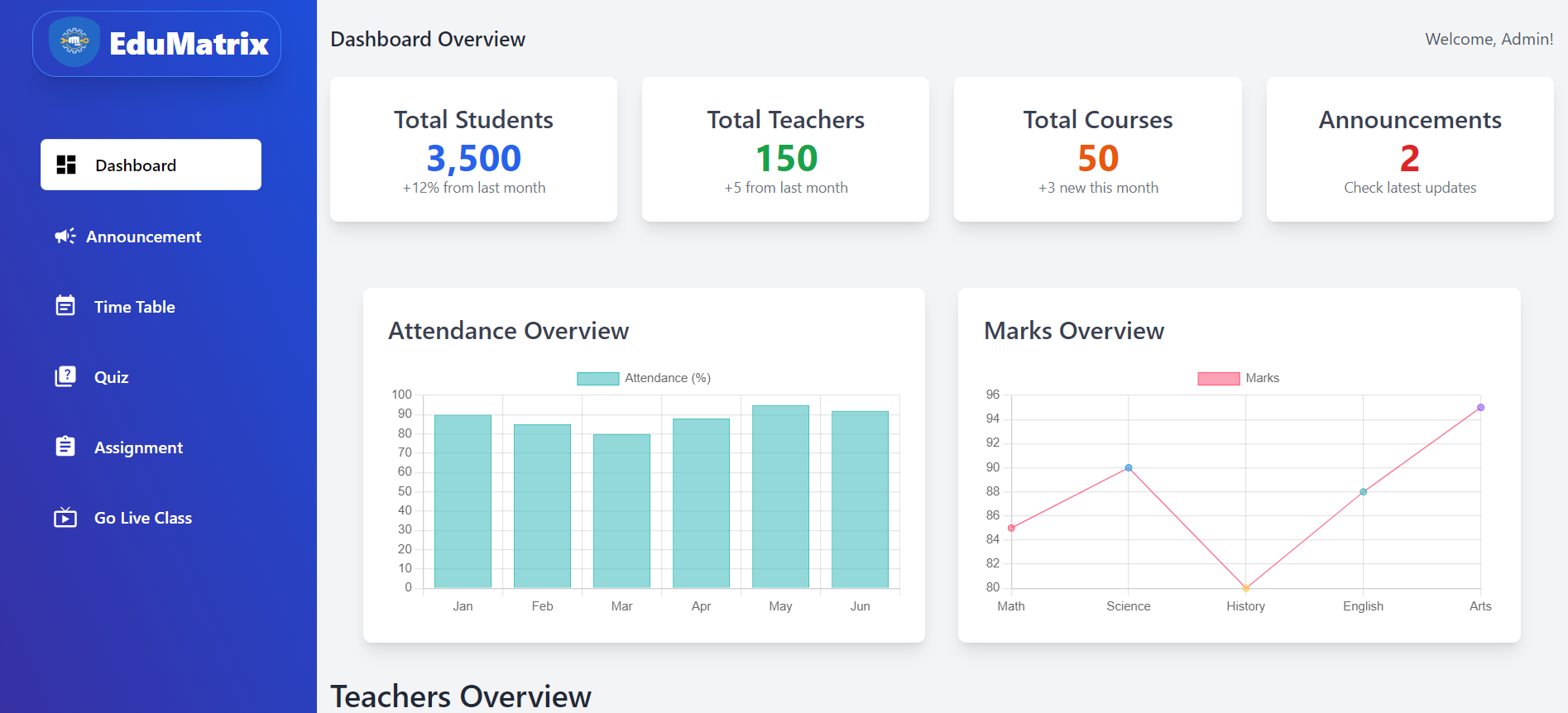Select the Dashboard sidebar button
This screenshot has height=713, width=1568.
click(151, 165)
